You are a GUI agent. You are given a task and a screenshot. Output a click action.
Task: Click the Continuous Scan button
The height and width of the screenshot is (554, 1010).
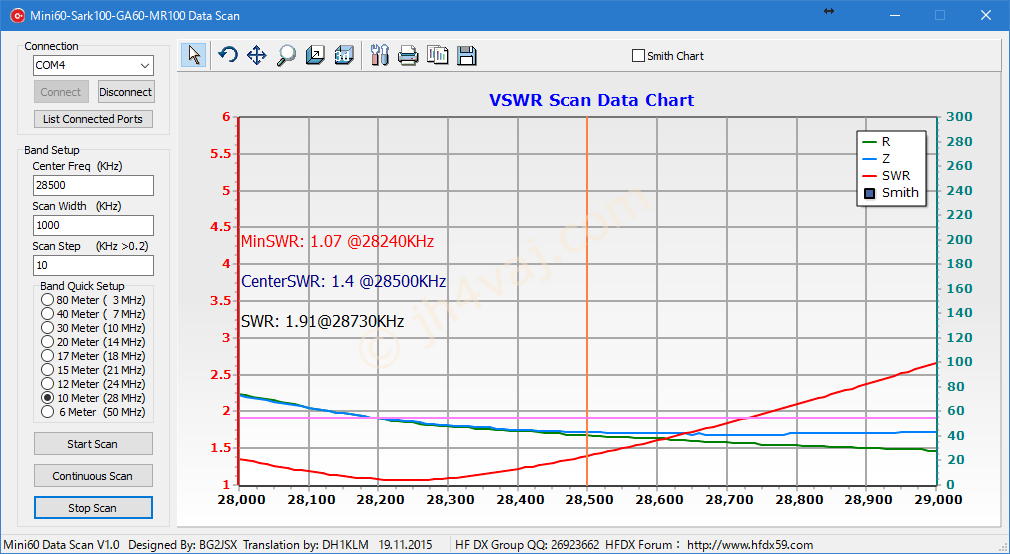pos(93,476)
